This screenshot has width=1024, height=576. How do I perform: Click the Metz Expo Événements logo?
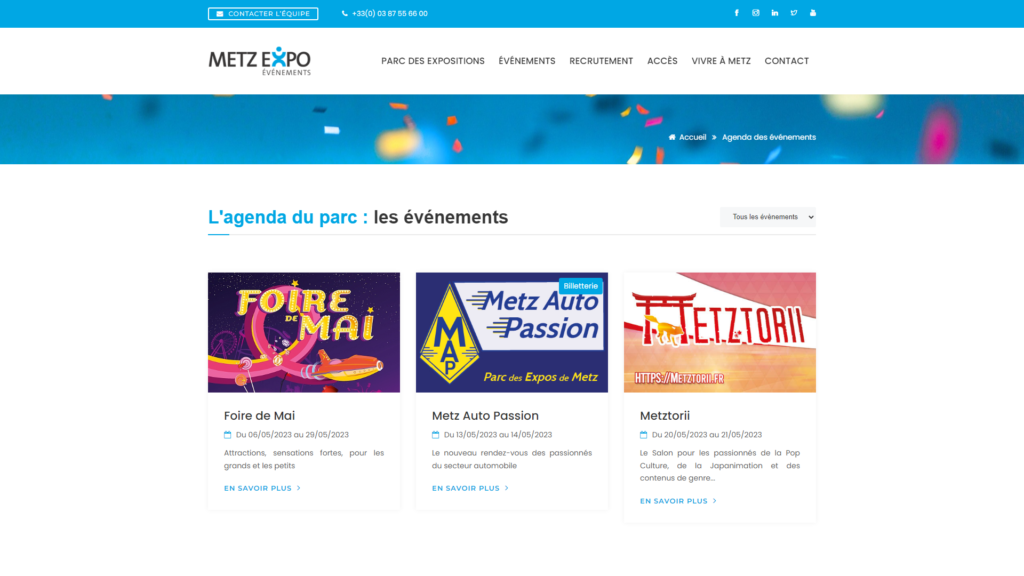pos(260,61)
